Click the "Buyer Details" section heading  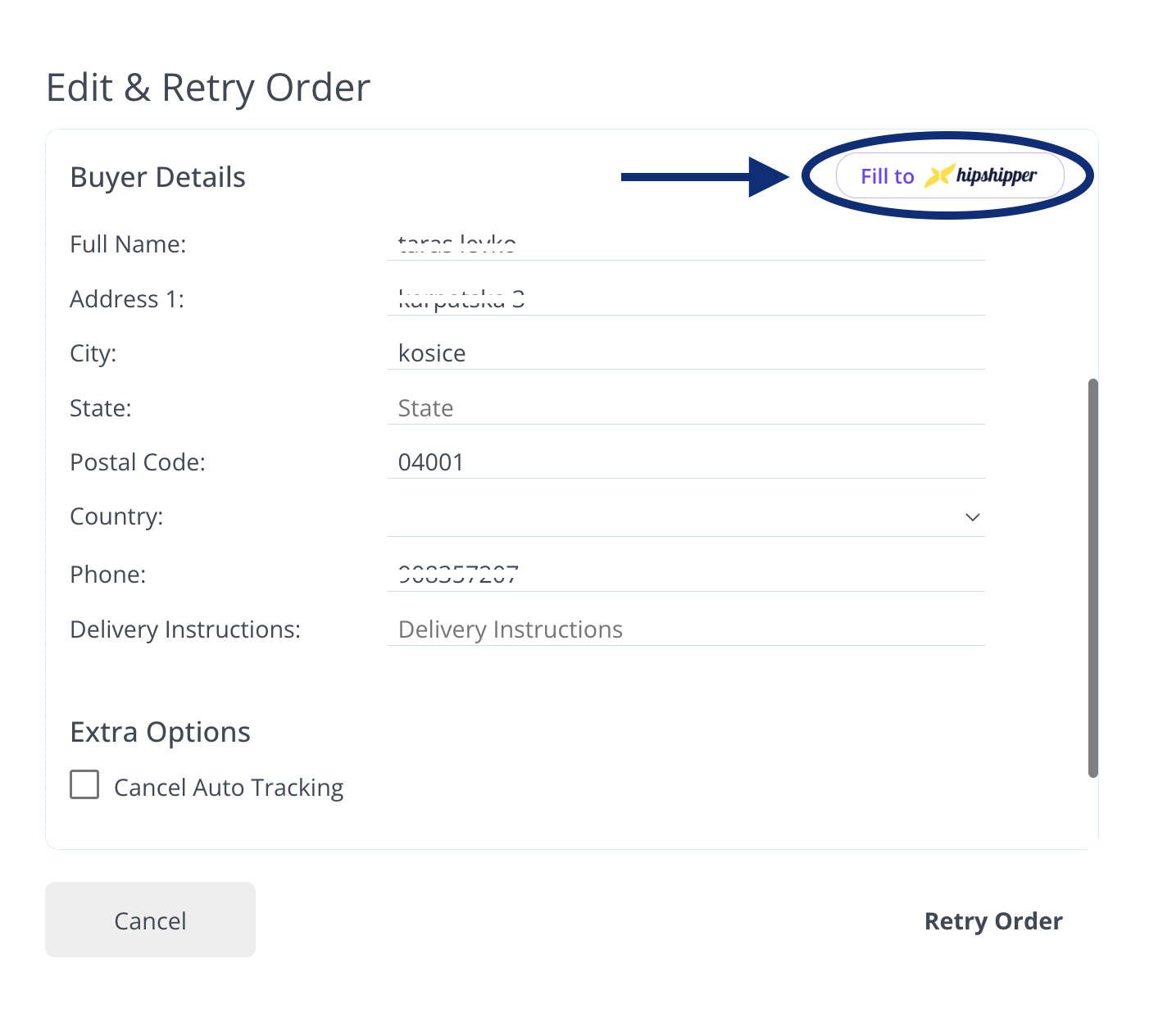157,177
